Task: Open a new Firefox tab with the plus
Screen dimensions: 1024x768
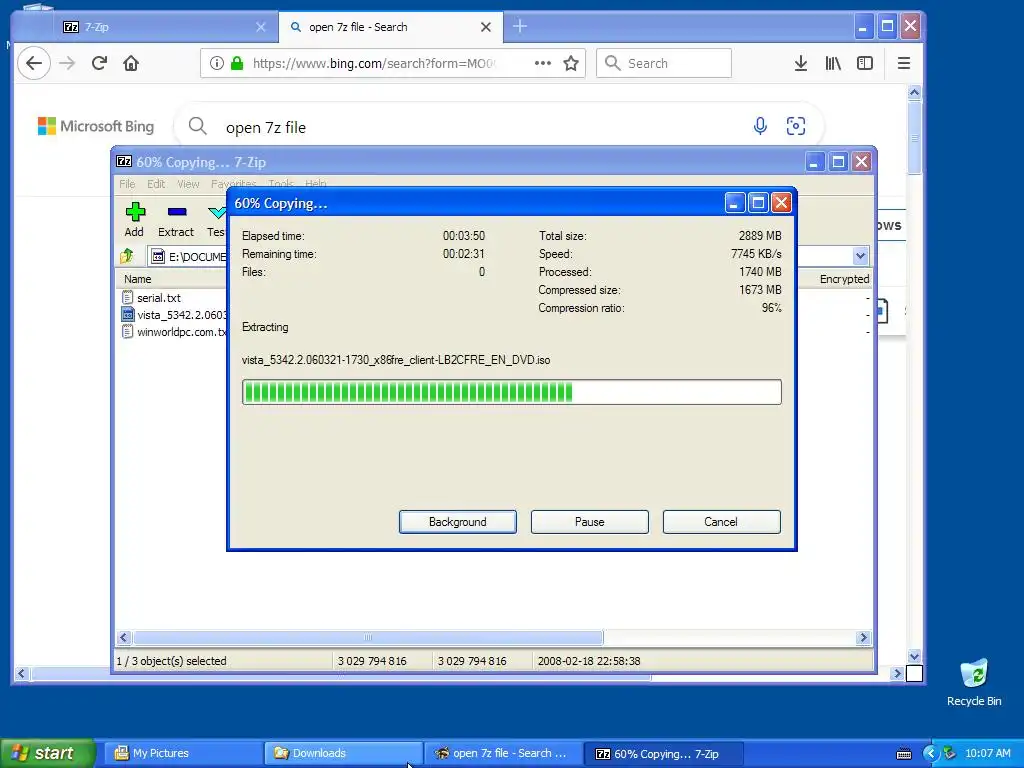Action: click(x=520, y=27)
